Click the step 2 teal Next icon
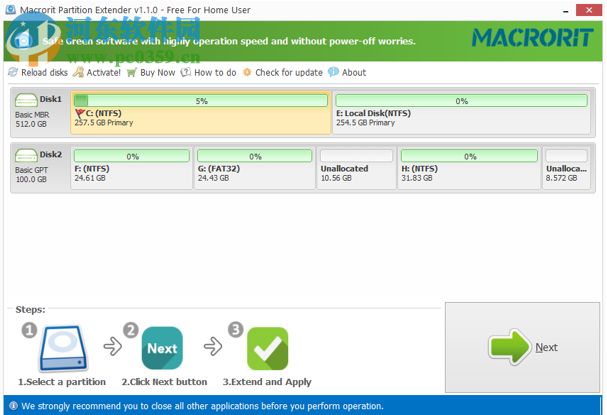Image resolution: width=607 pixels, height=415 pixels. (162, 348)
